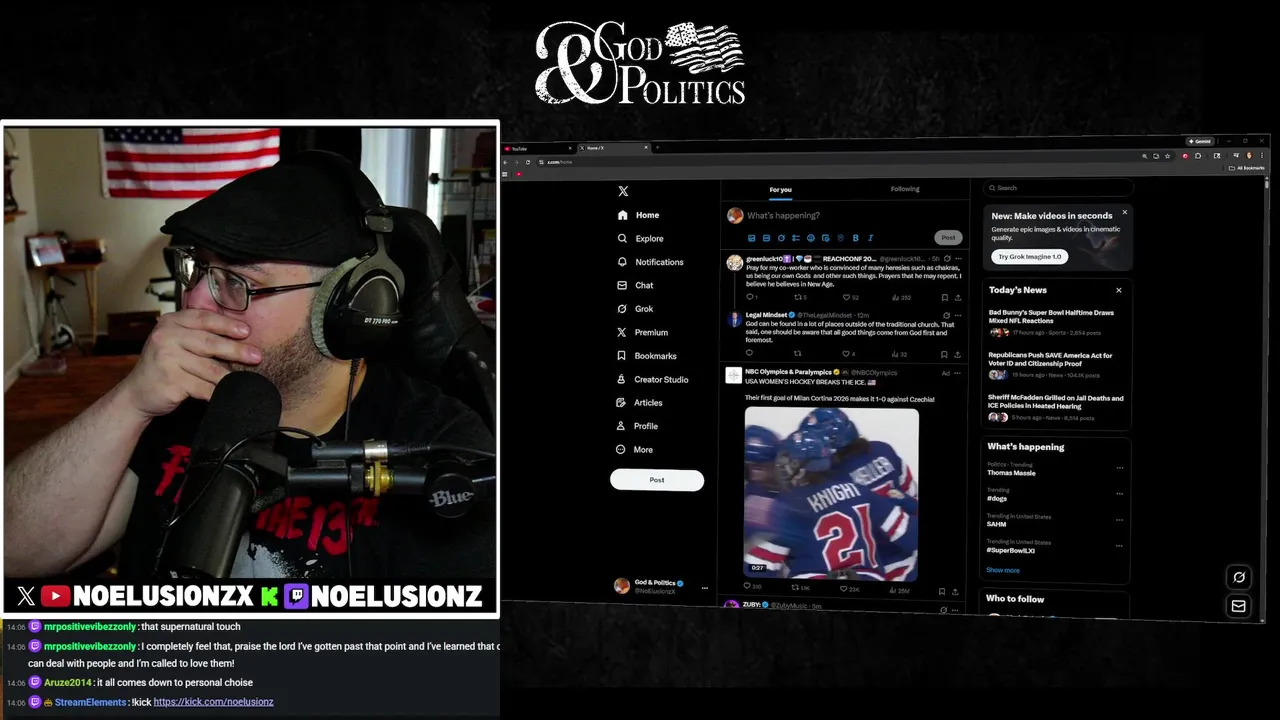Open Profile in the X sidebar
Image resolution: width=1280 pixels, height=720 pixels.
637,426
